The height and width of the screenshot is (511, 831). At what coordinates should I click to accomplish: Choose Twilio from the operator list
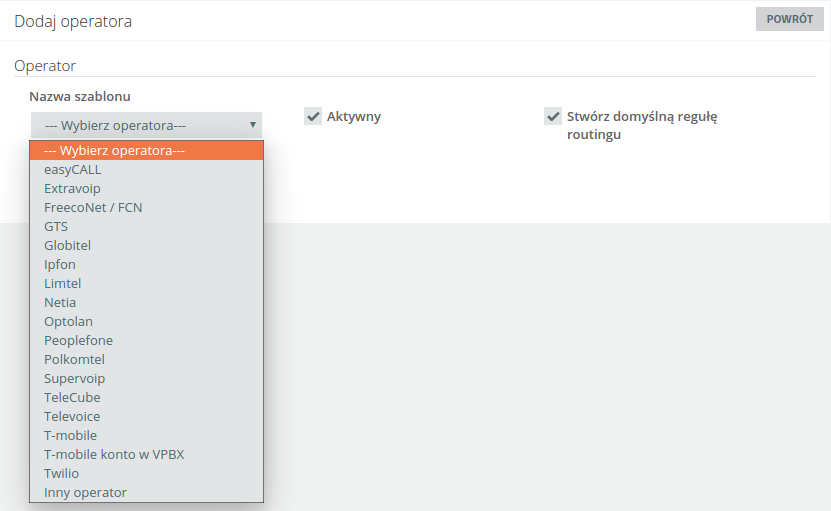(146, 474)
